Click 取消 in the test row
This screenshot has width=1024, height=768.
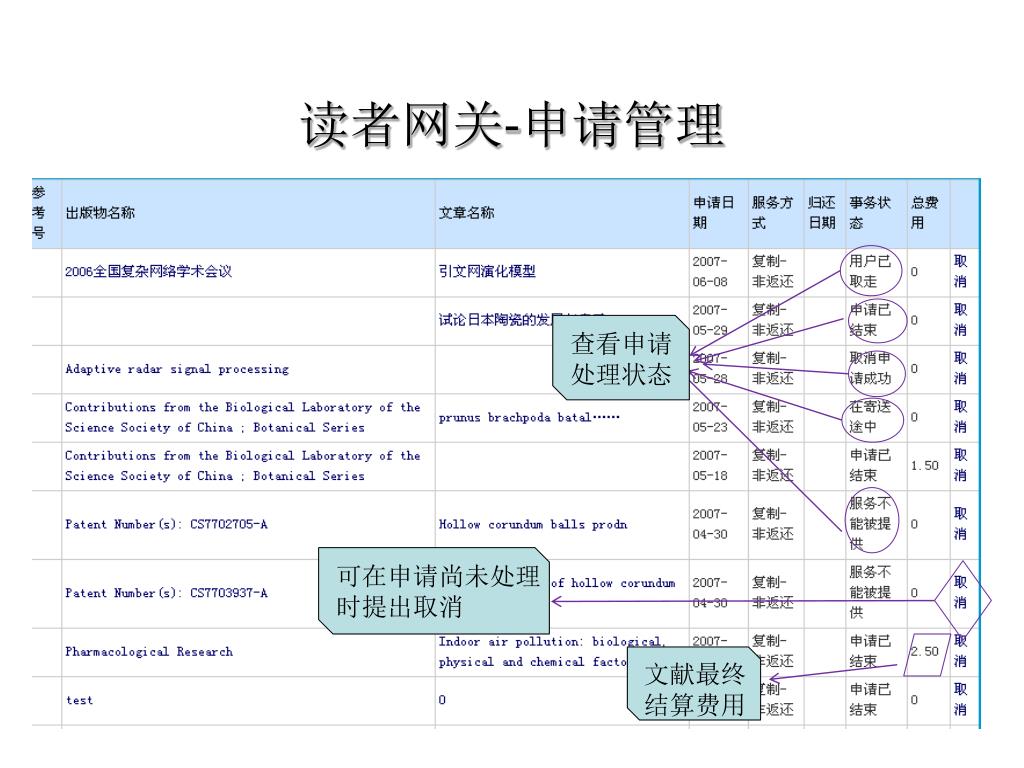pyautogui.click(x=960, y=699)
